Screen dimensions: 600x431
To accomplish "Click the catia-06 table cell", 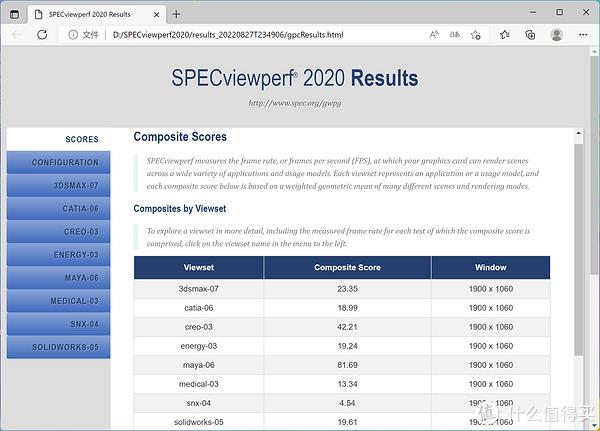I will click(x=199, y=308).
